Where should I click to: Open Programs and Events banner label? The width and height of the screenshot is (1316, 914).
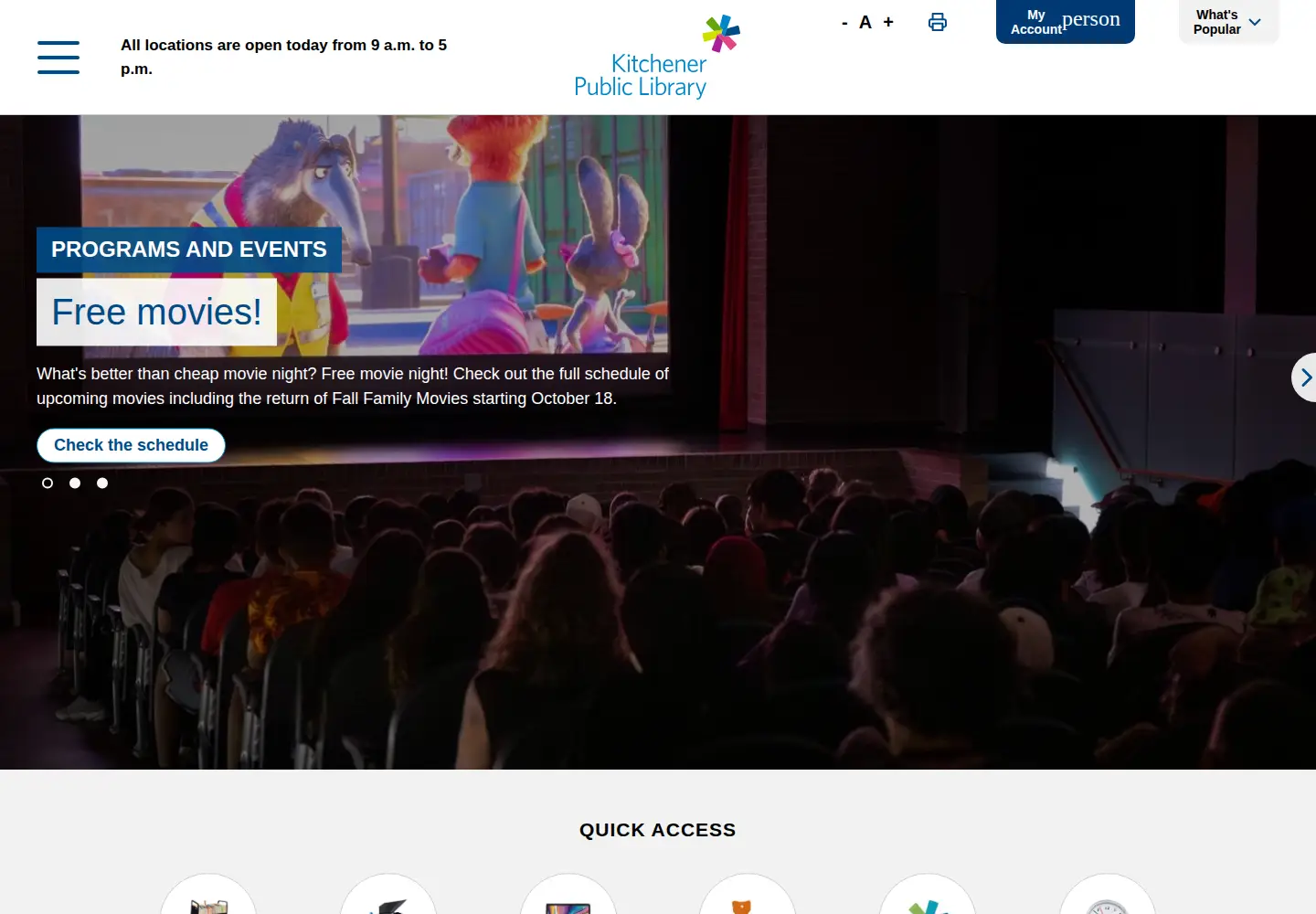[x=189, y=250]
